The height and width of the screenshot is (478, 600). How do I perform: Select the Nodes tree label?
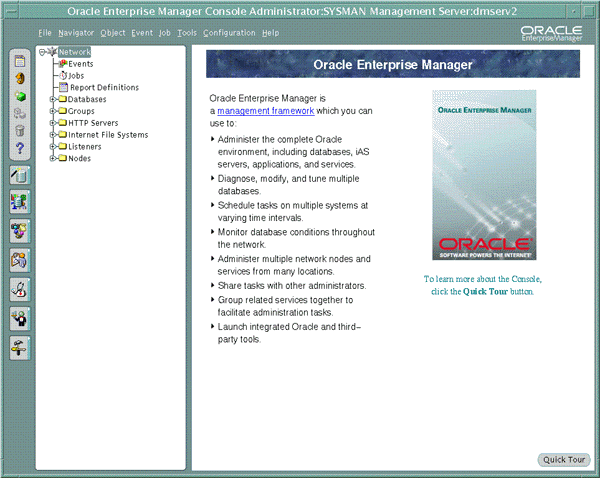(x=79, y=158)
